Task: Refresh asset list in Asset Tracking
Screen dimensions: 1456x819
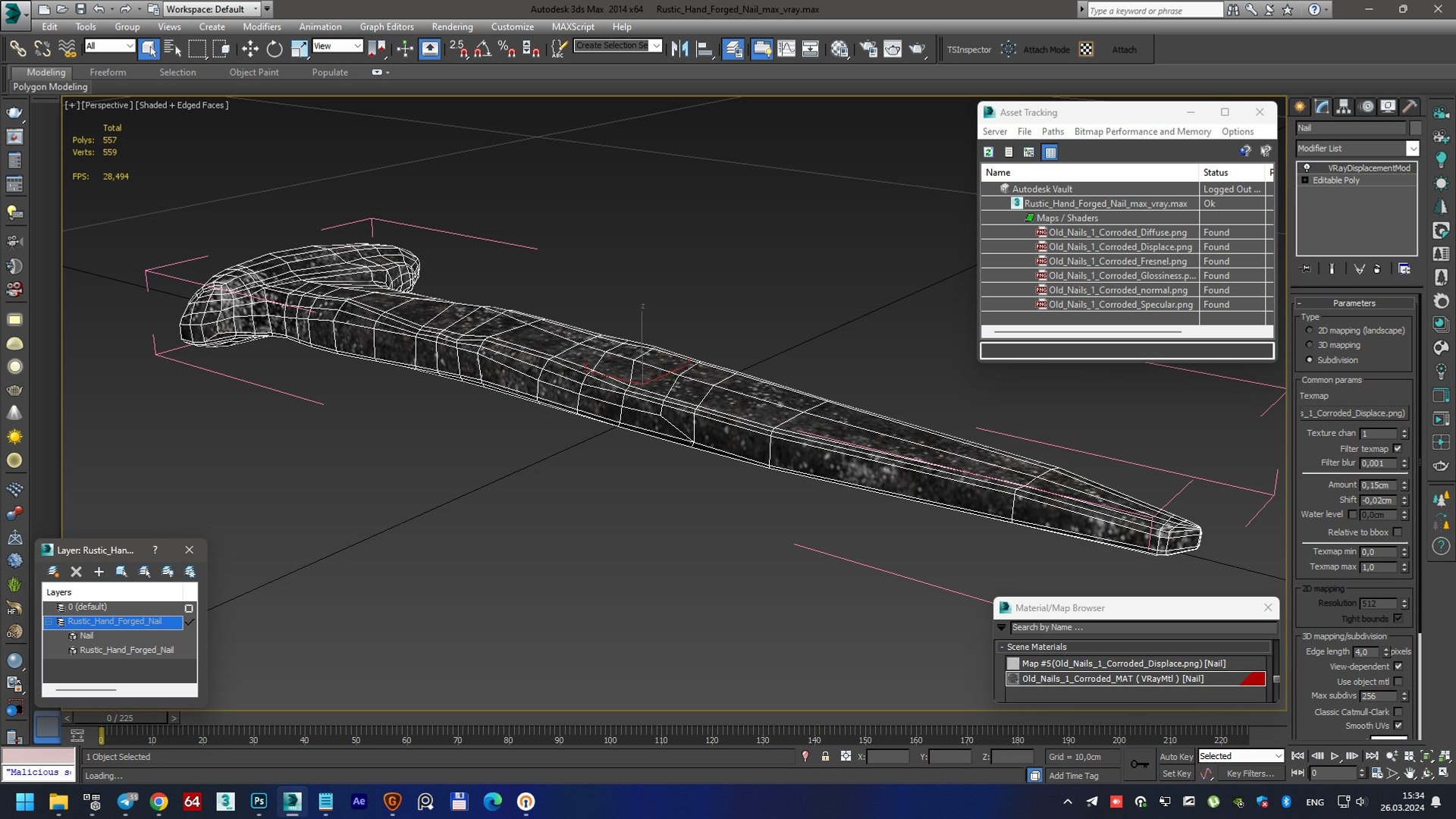Action: (988, 152)
